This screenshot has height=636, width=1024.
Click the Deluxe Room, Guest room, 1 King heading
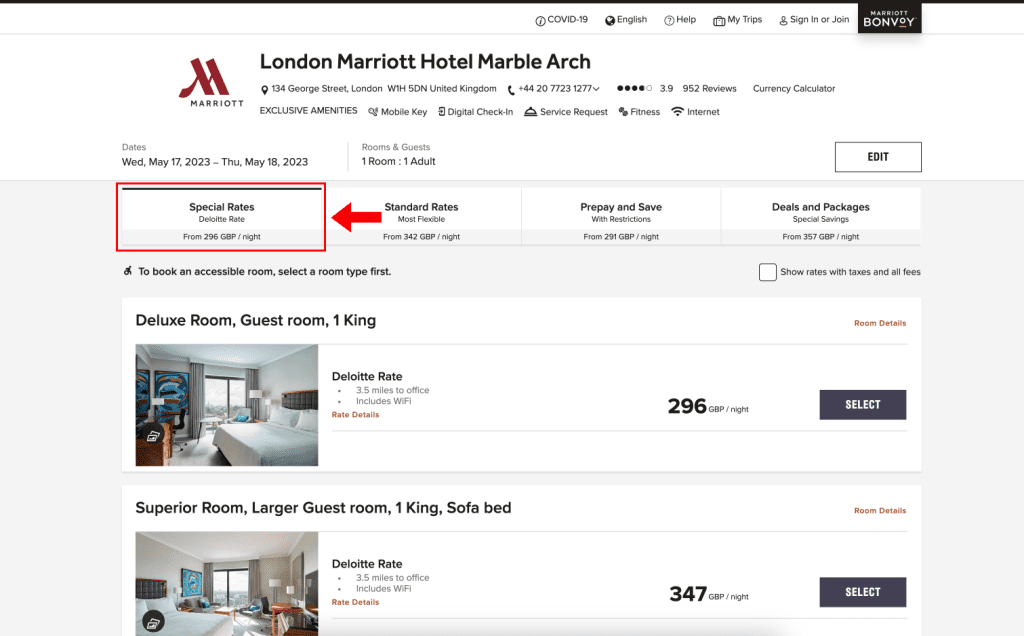[255, 321]
